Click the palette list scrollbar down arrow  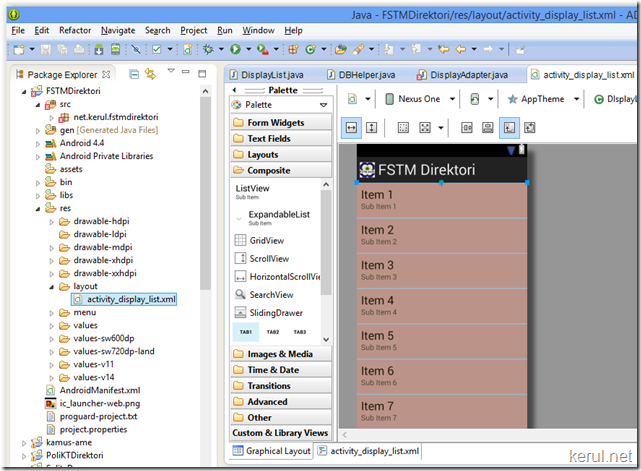point(326,339)
